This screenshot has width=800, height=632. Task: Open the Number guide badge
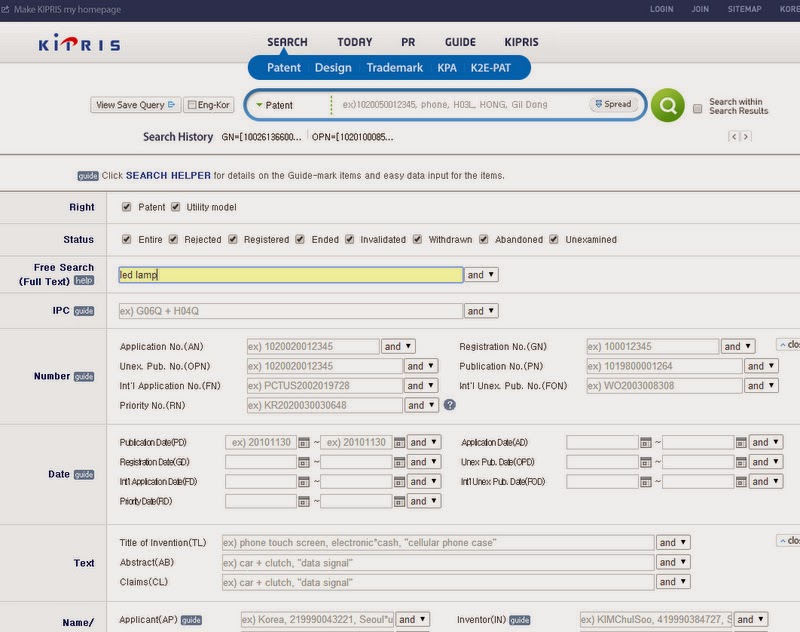pos(84,376)
